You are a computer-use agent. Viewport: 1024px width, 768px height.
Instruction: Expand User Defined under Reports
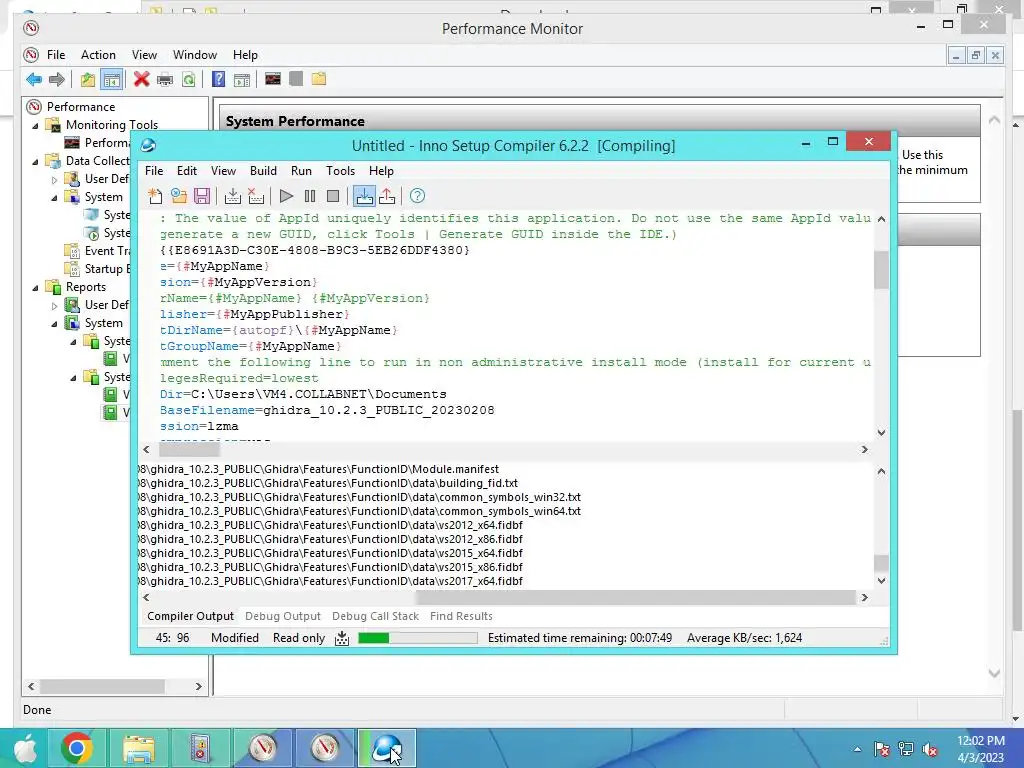(x=55, y=306)
